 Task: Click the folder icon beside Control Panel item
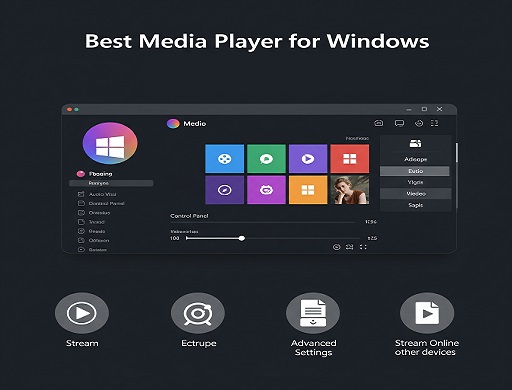[x=81, y=203]
